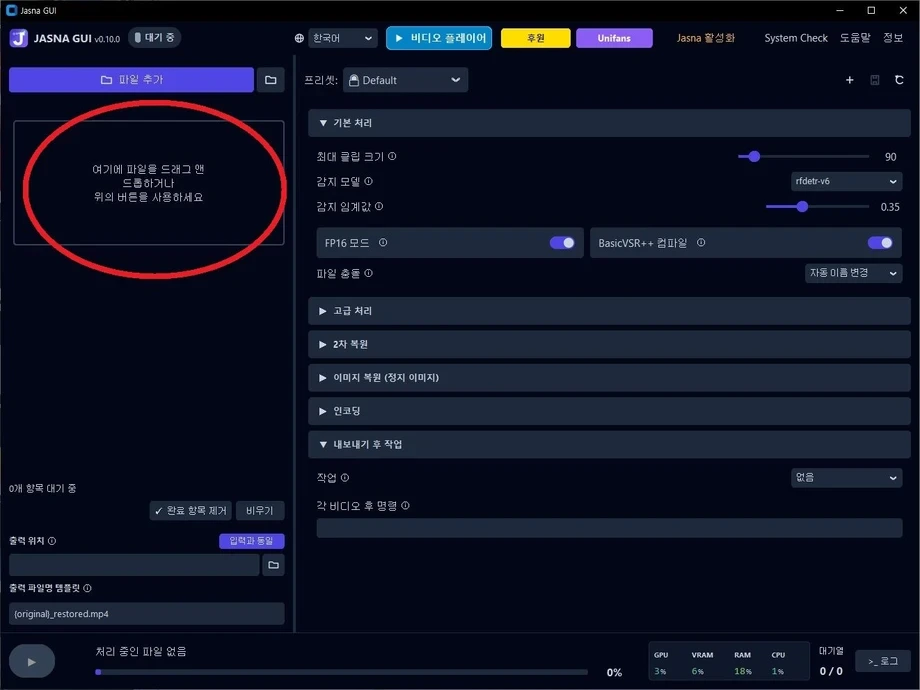This screenshot has height=690, width=920.
Task: Click the 출력 위치 path input field
Action: coord(134,565)
